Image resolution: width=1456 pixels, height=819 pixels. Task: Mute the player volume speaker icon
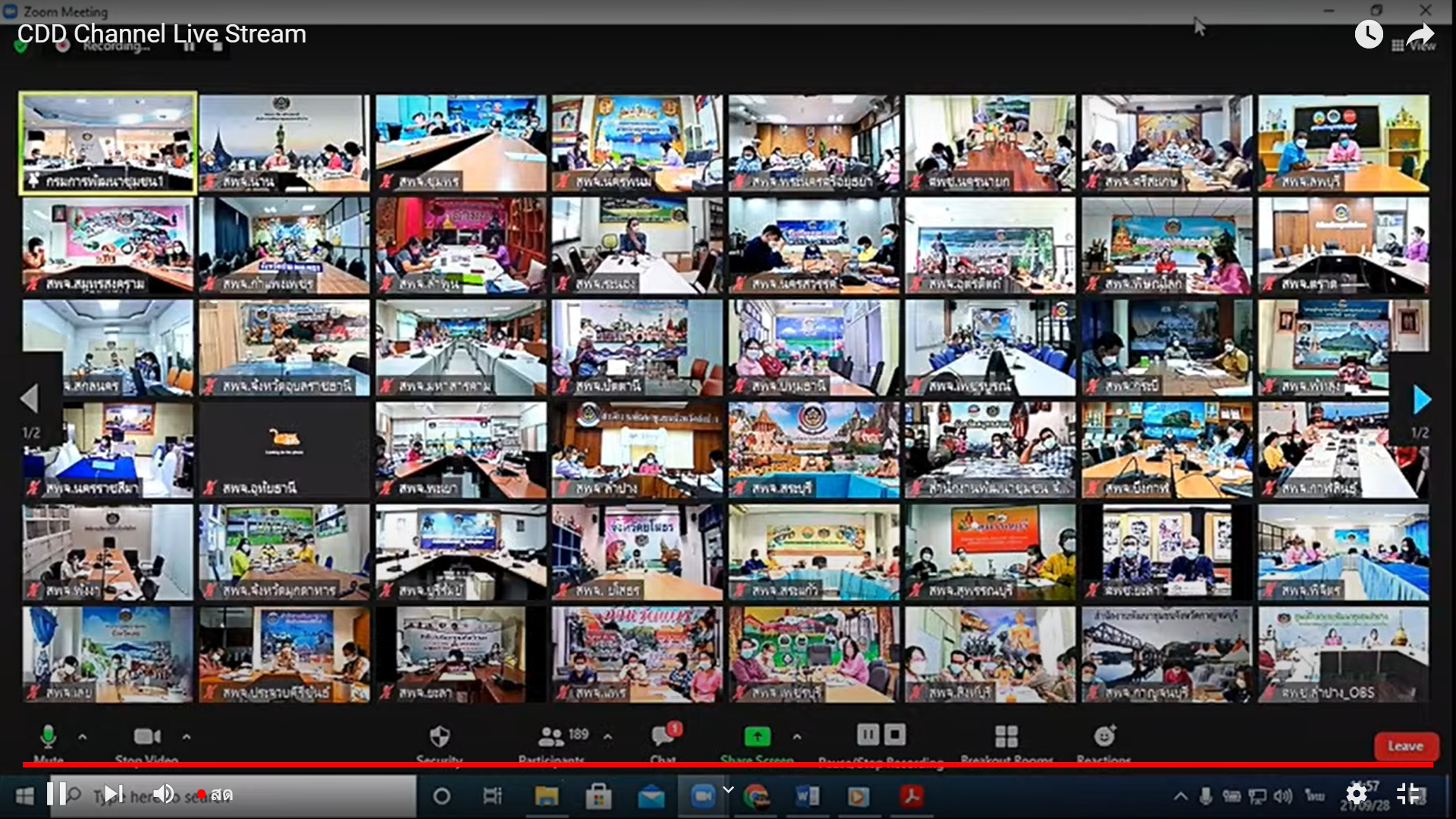pos(164,794)
